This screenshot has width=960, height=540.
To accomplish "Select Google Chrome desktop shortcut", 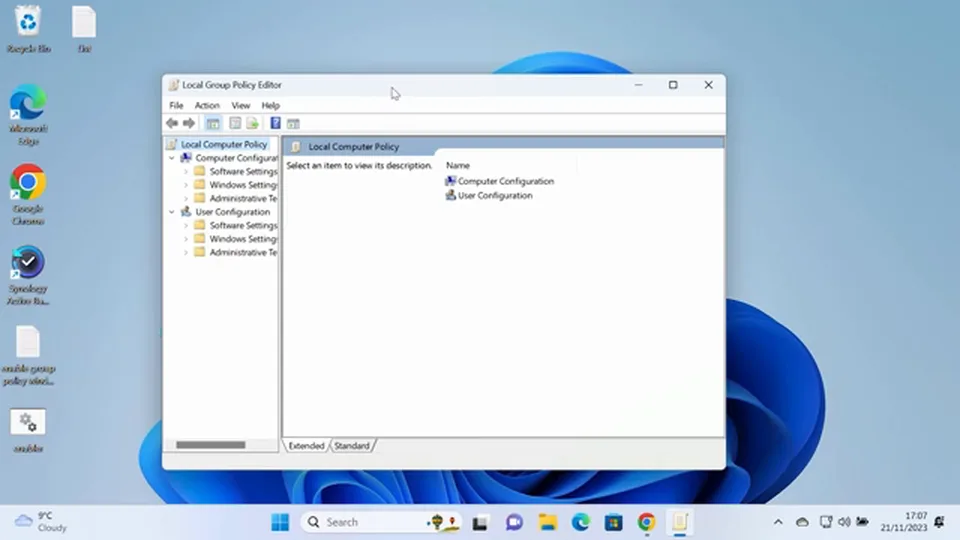I will click(28, 194).
